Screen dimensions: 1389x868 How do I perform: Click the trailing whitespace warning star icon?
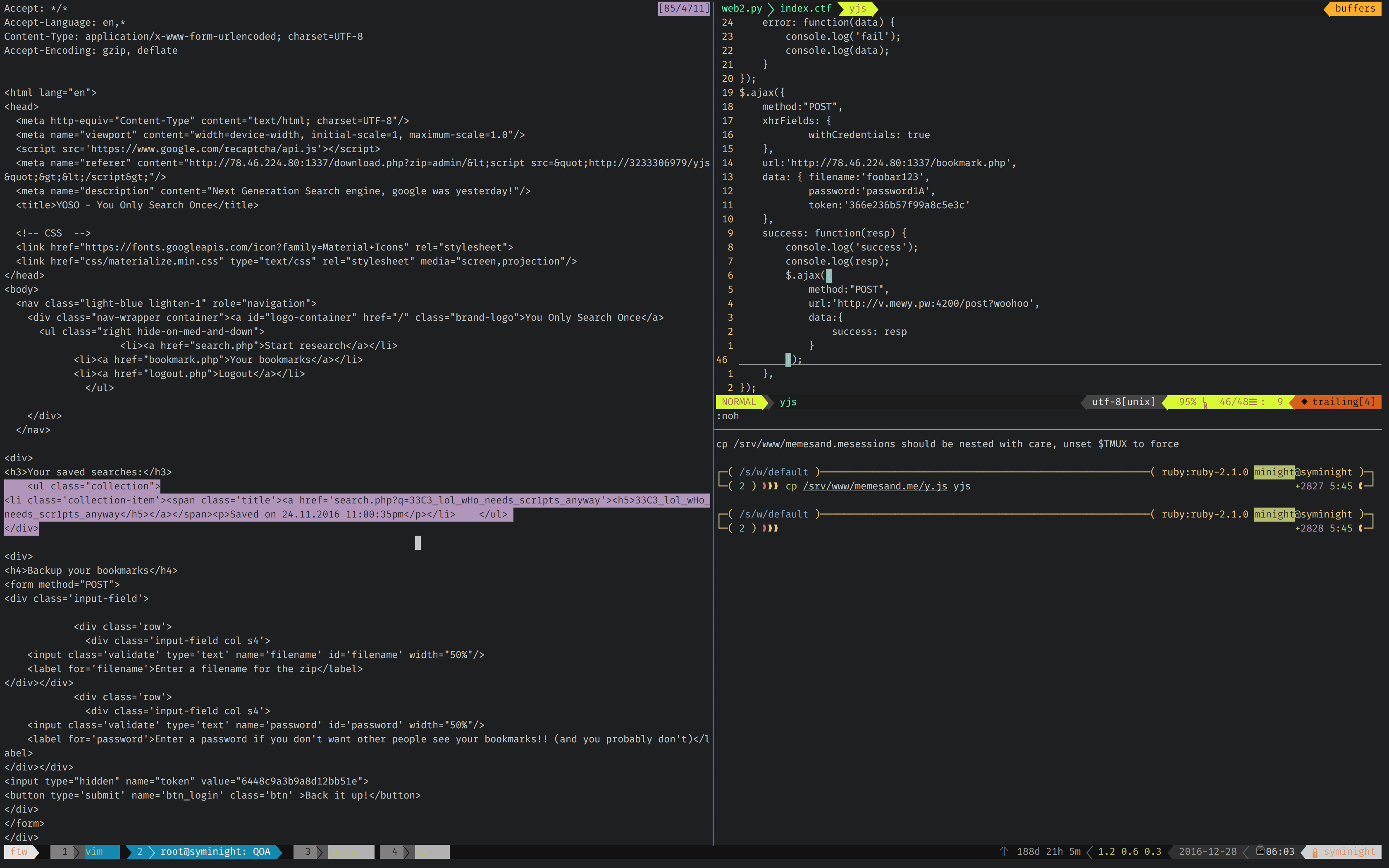point(1304,402)
